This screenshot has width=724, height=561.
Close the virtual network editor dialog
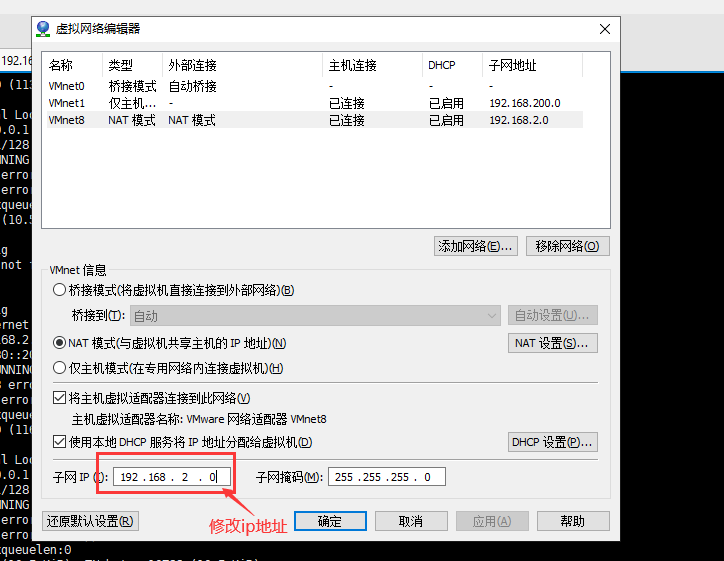604,29
